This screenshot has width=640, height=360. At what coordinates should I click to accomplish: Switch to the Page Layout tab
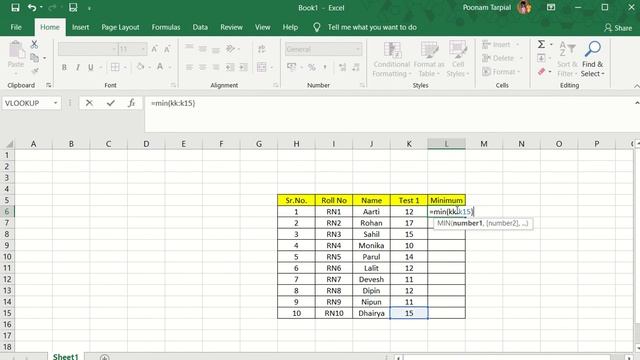point(120,27)
